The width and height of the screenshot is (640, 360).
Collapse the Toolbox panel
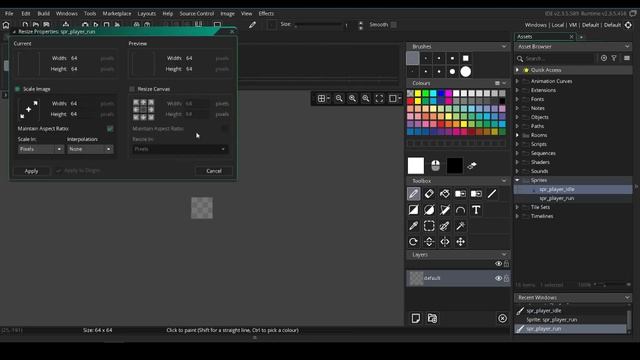504,181
